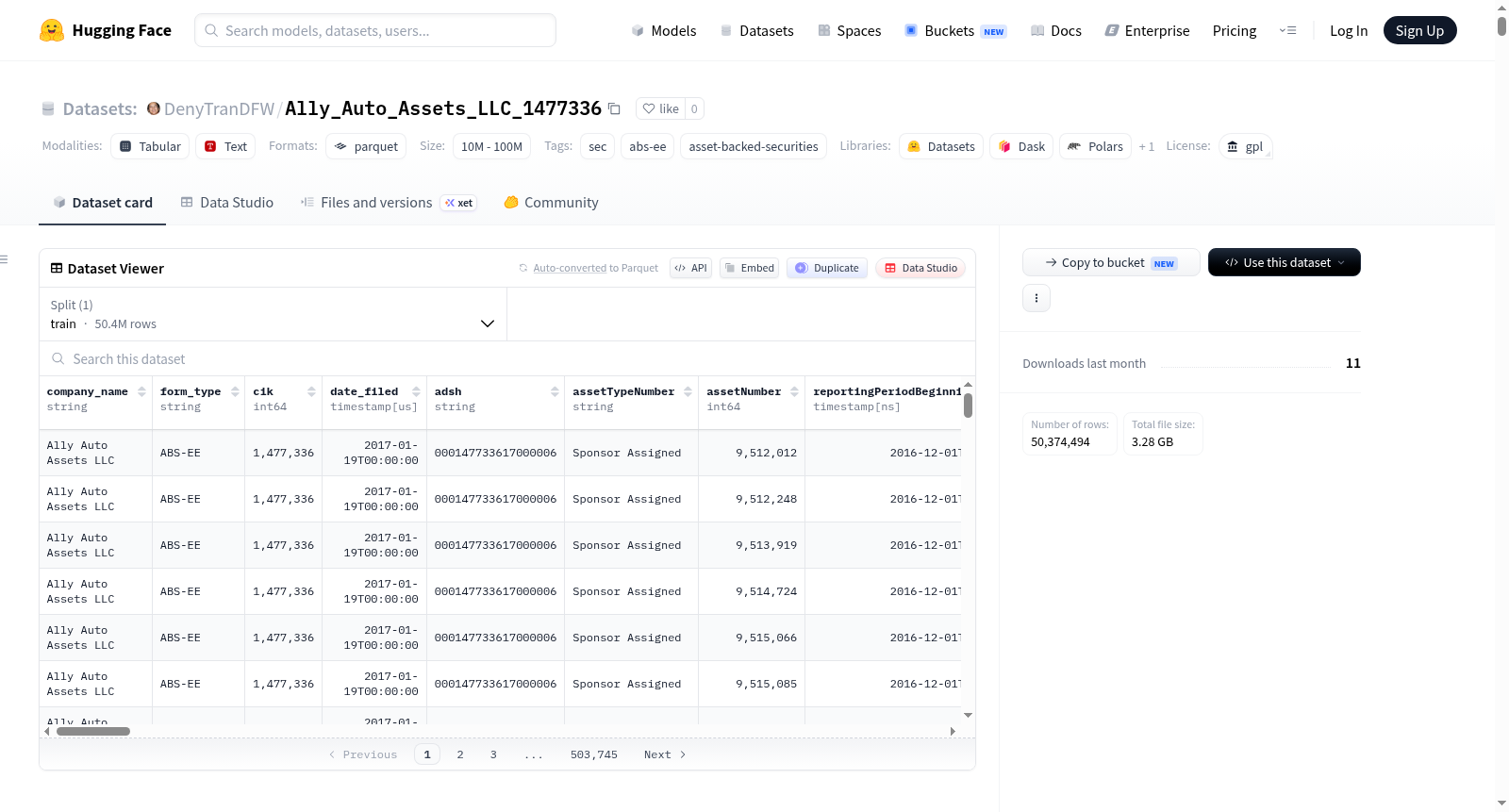The height and width of the screenshot is (812, 1509).
Task: Open the Use this dataset dropdown
Action: click(1285, 262)
